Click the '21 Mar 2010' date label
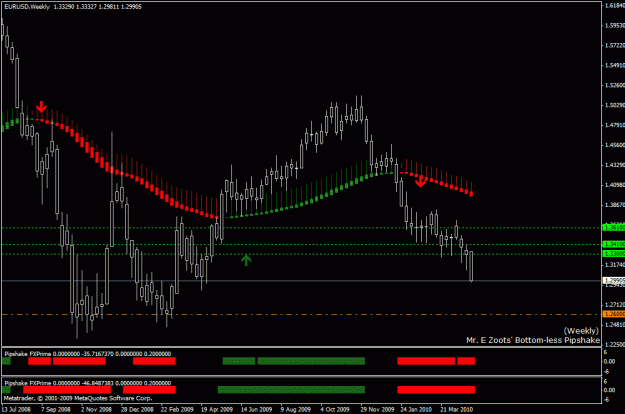The image size is (625, 414). [x=457, y=409]
